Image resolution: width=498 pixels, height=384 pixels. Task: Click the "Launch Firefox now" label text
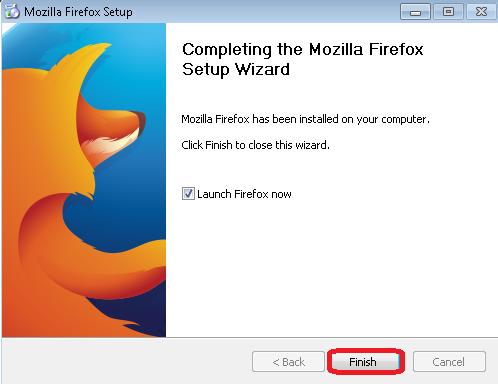click(244, 194)
